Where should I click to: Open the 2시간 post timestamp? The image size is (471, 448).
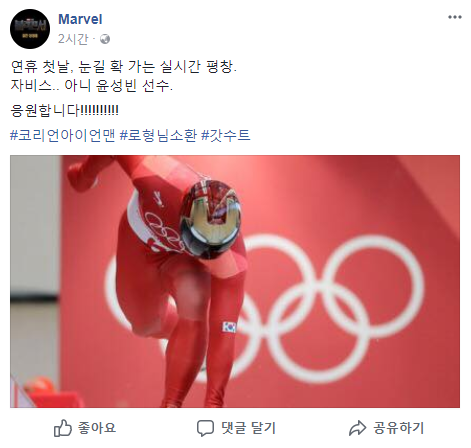click(73, 39)
